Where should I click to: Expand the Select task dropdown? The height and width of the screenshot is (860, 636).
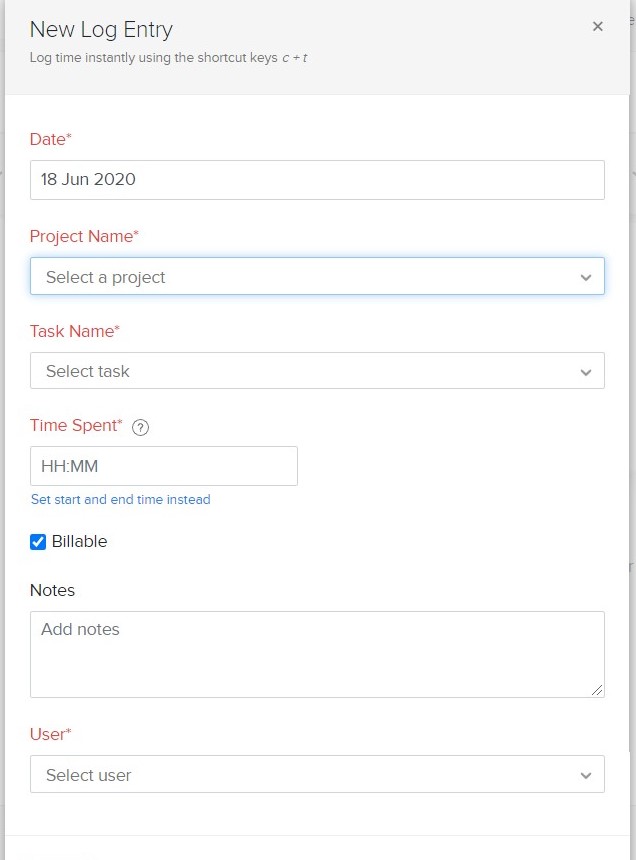(317, 371)
